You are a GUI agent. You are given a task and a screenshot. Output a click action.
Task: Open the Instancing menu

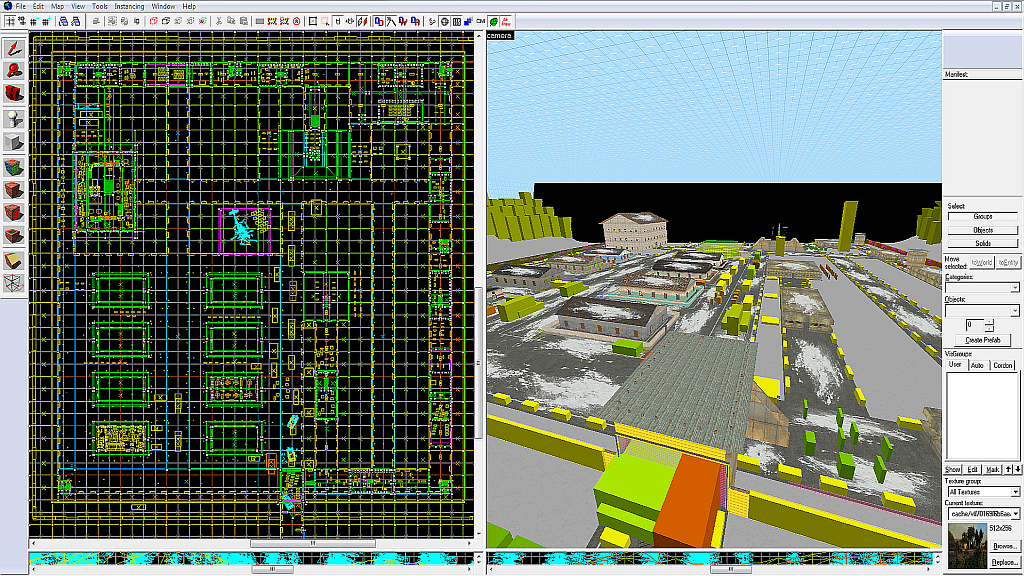tap(129, 6)
